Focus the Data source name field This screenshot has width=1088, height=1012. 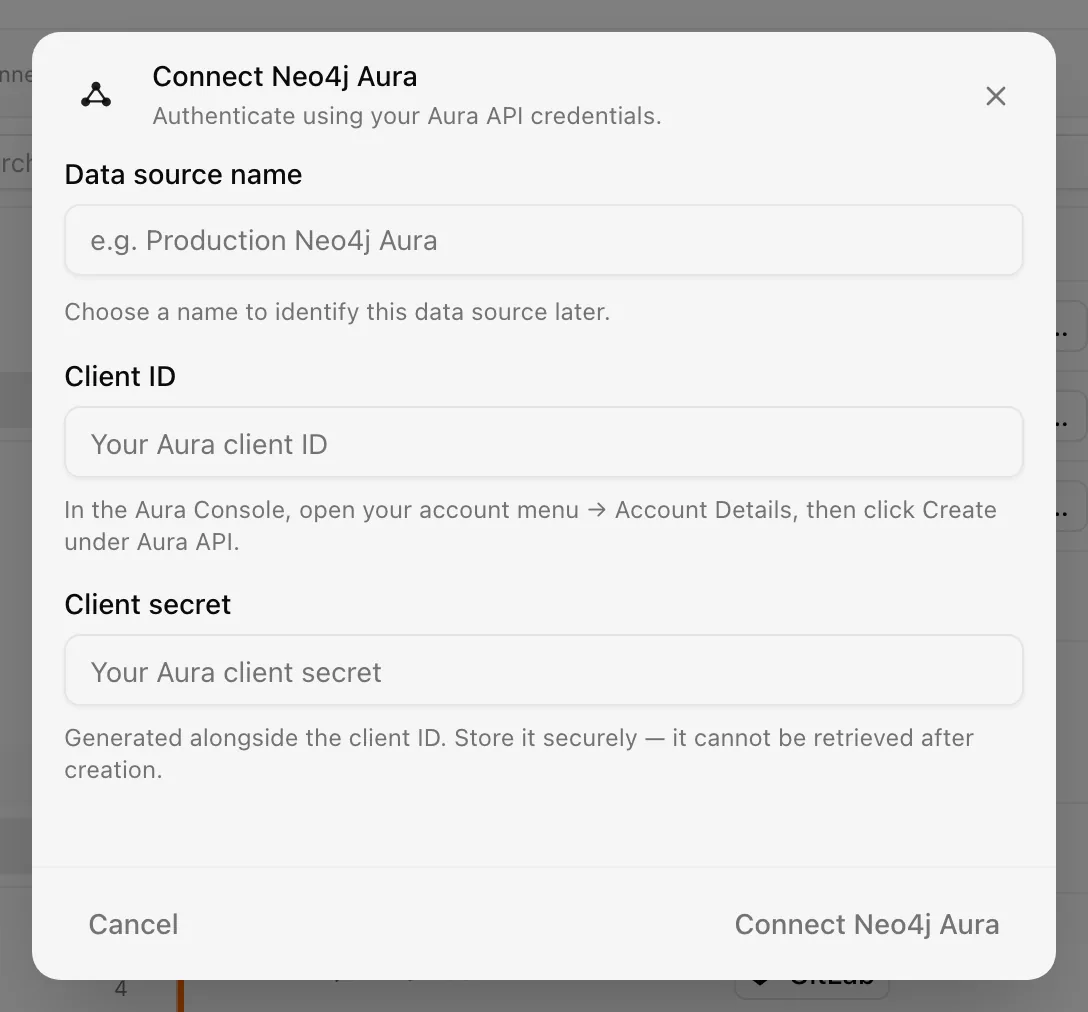click(543, 240)
